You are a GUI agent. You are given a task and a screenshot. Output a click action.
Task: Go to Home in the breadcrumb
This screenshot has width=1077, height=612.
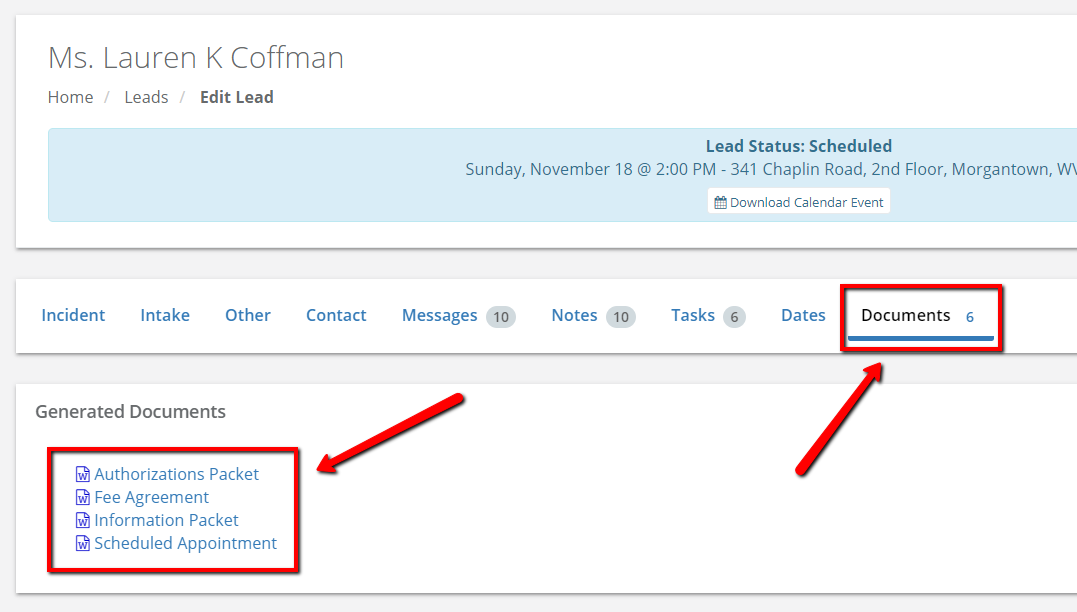point(70,98)
